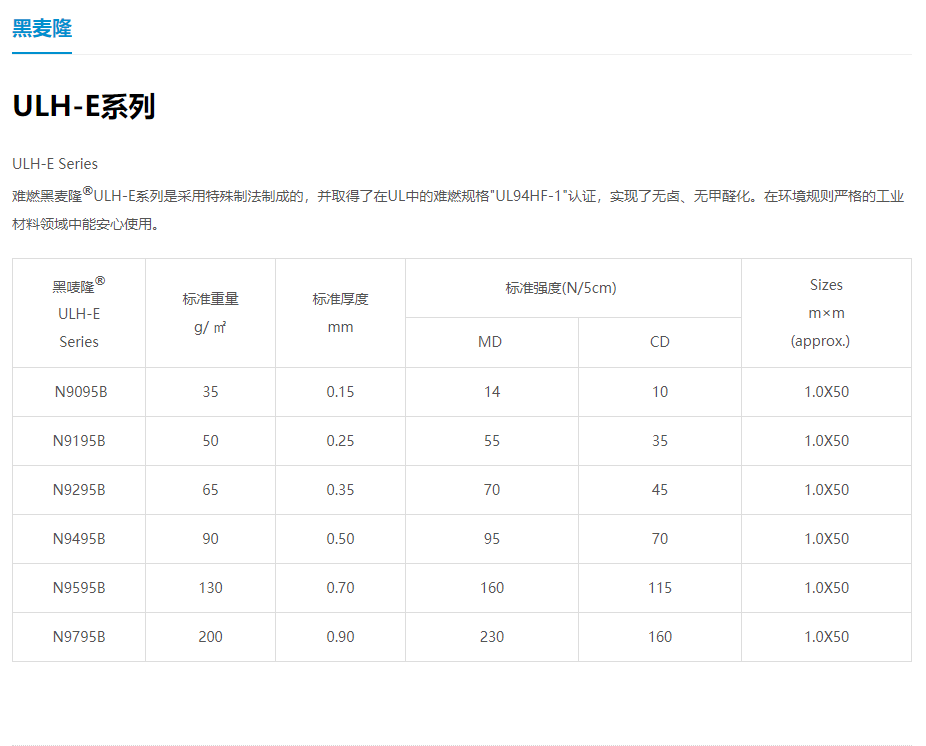Viewport: 926px width, 746px height.
Task: Select the ULH-E系列 heading
Action: pyautogui.click(x=83, y=107)
